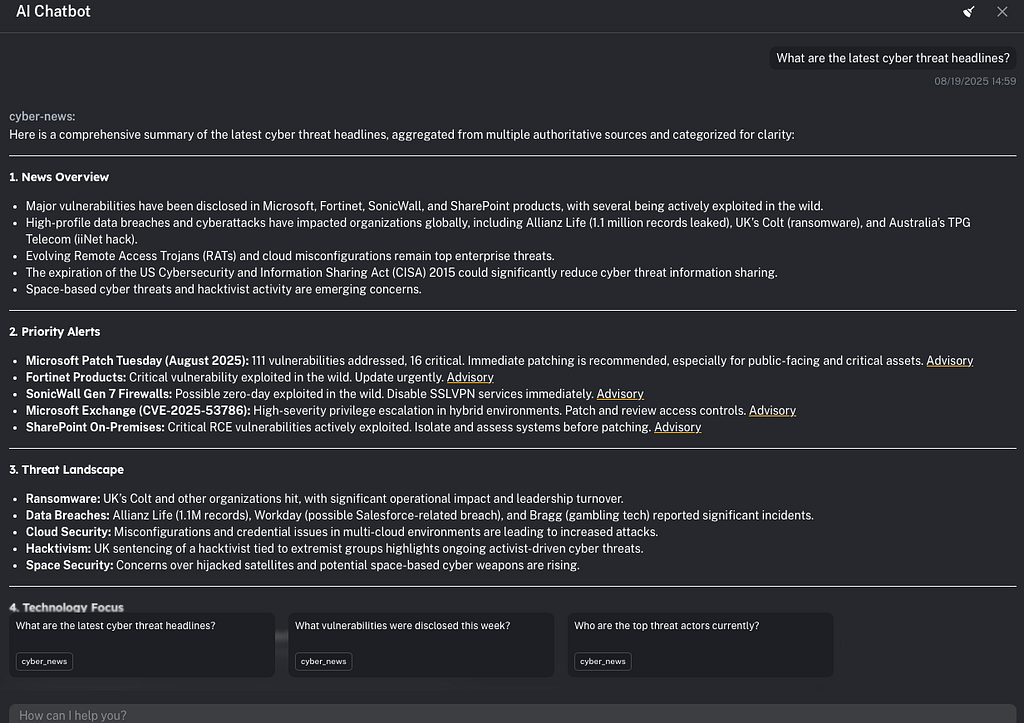Image resolution: width=1024 pixels, height=723 pixels.
Task: Click the 'AI Chatbot' panel title
Action: [x=53, y=12]
